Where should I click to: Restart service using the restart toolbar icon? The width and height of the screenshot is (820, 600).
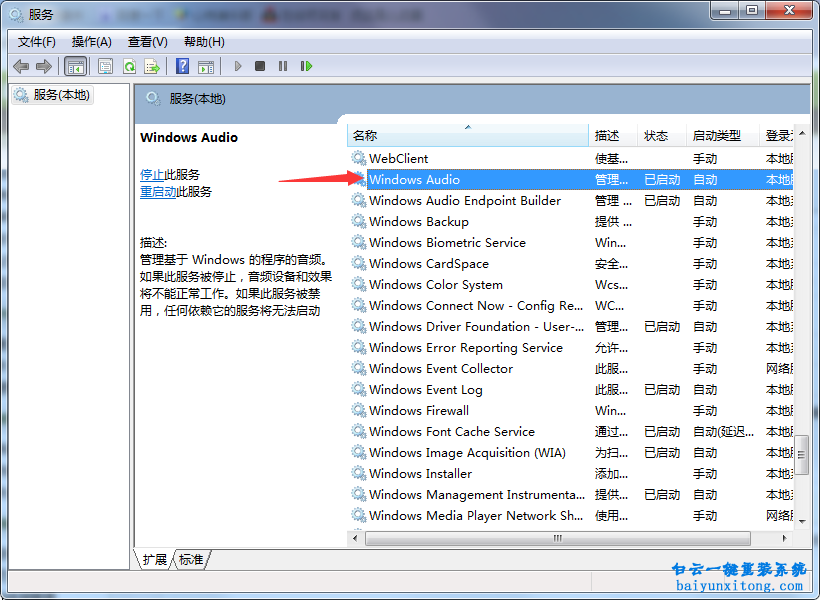(306, 66)
